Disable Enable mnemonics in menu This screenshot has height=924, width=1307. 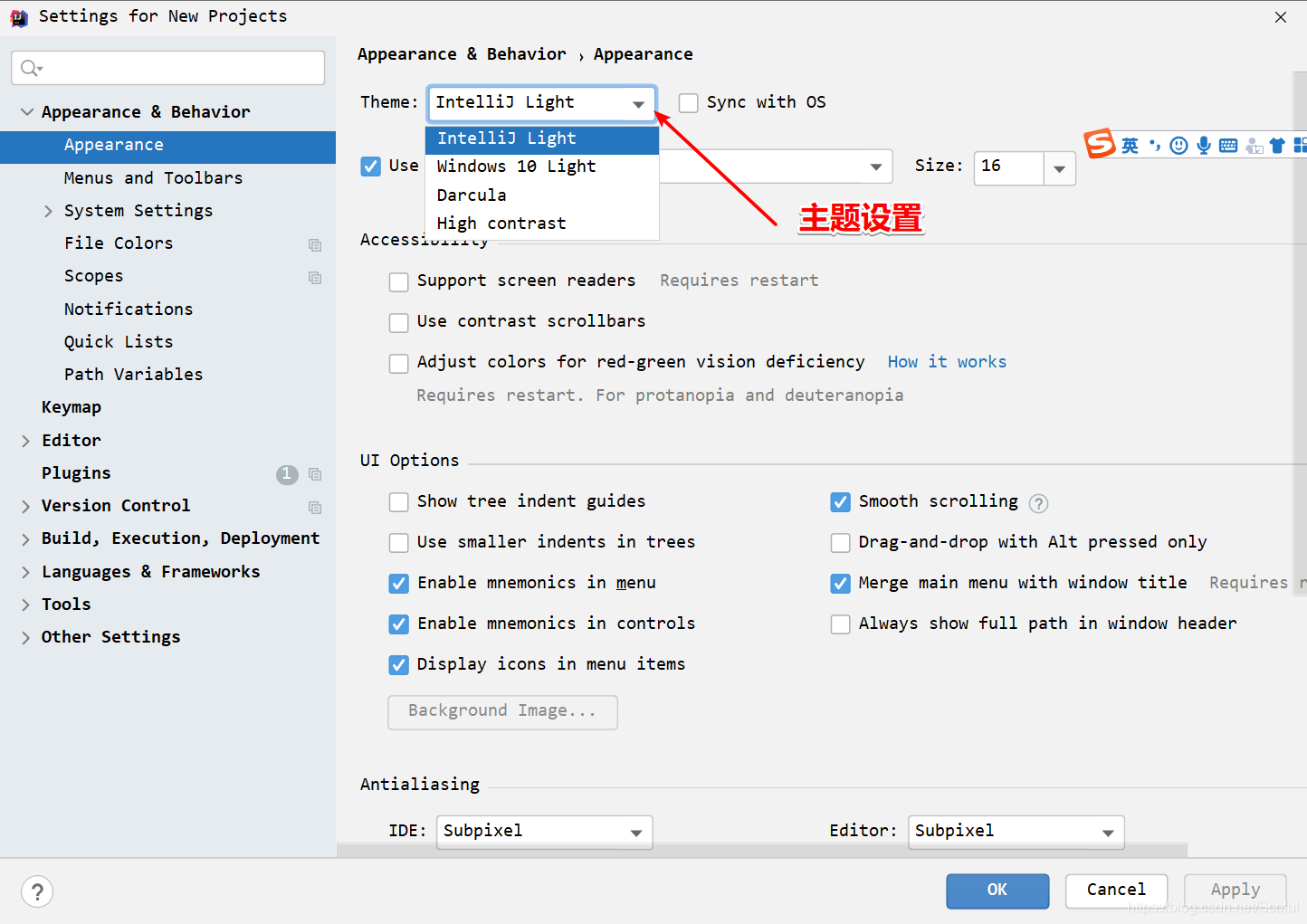(399, 584)
